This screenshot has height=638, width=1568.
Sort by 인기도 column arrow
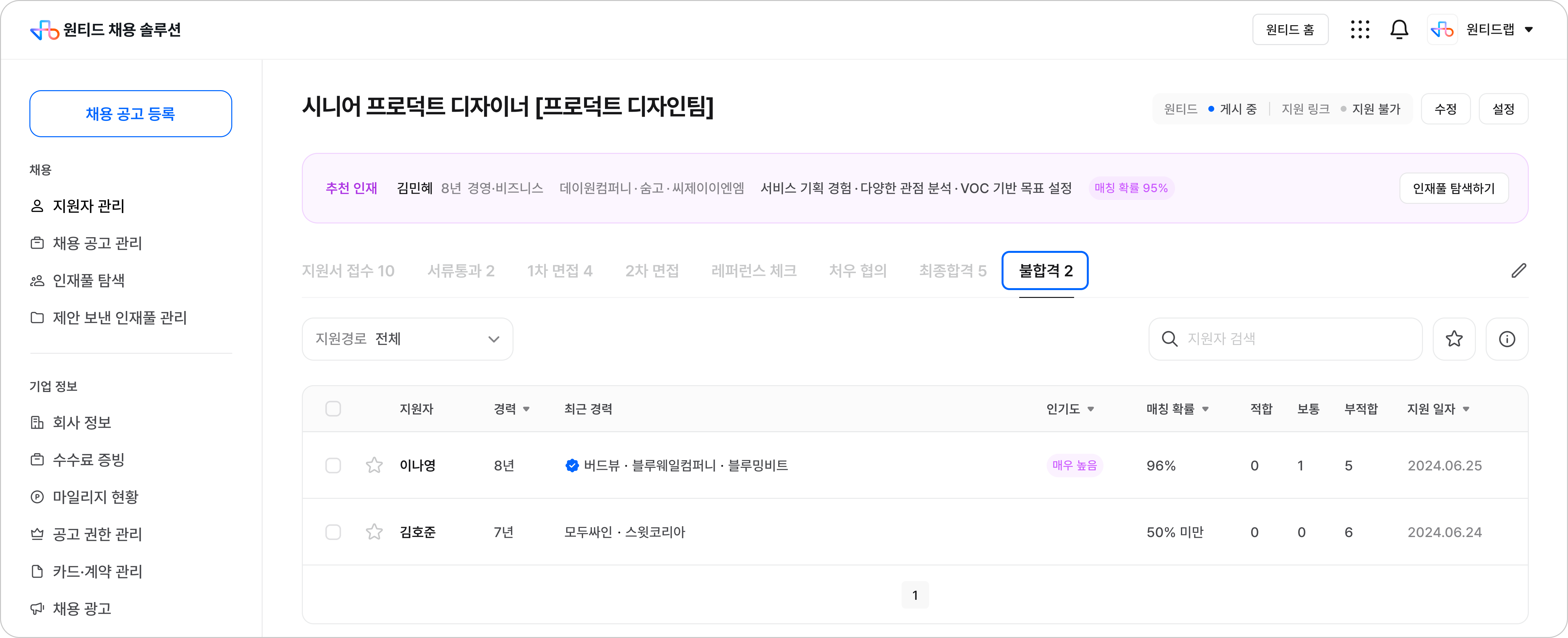pos(1091,409)
